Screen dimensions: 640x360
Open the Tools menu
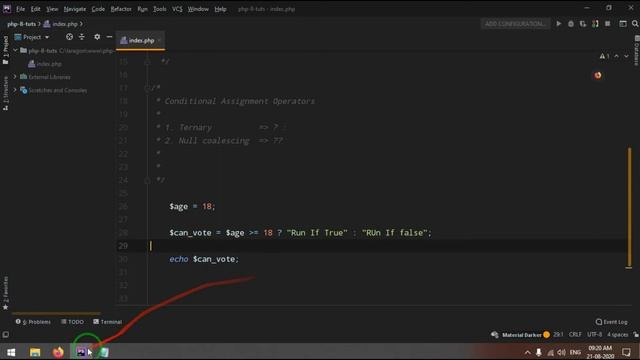160,9
